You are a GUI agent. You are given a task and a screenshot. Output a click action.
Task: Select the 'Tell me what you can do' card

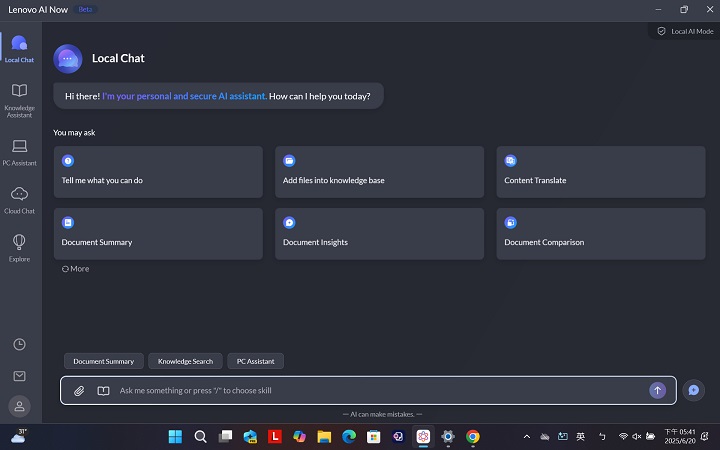(x=158, y=172)
